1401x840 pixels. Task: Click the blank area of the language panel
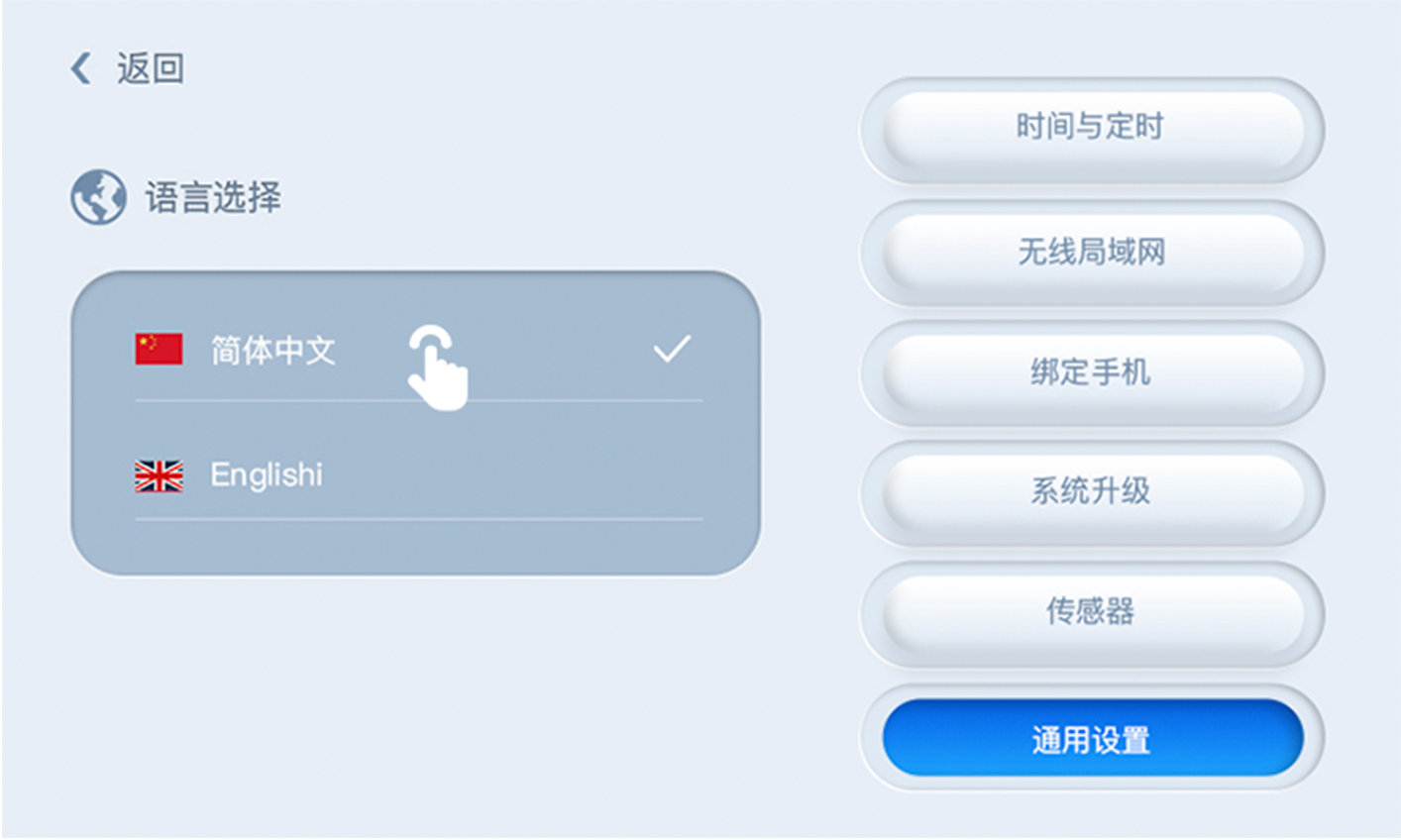coord(416,547)
